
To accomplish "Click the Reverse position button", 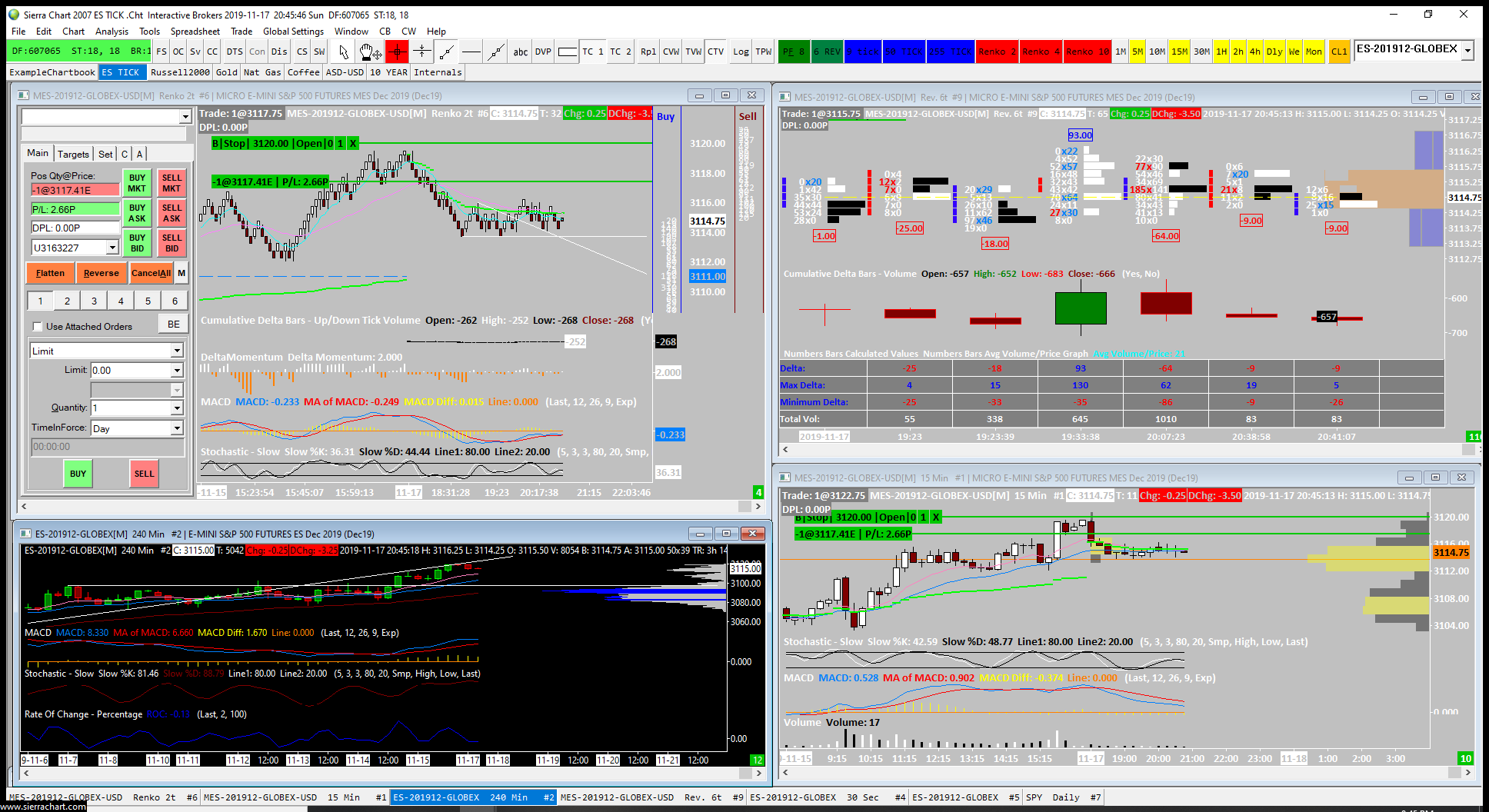I will [102, 273].
